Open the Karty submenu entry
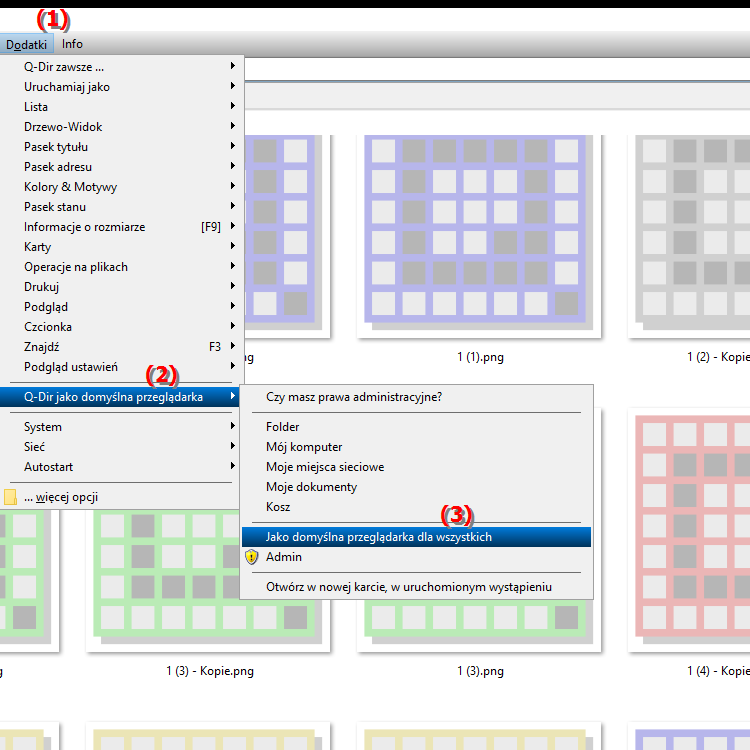750x750 pixels. pos(121,247)
